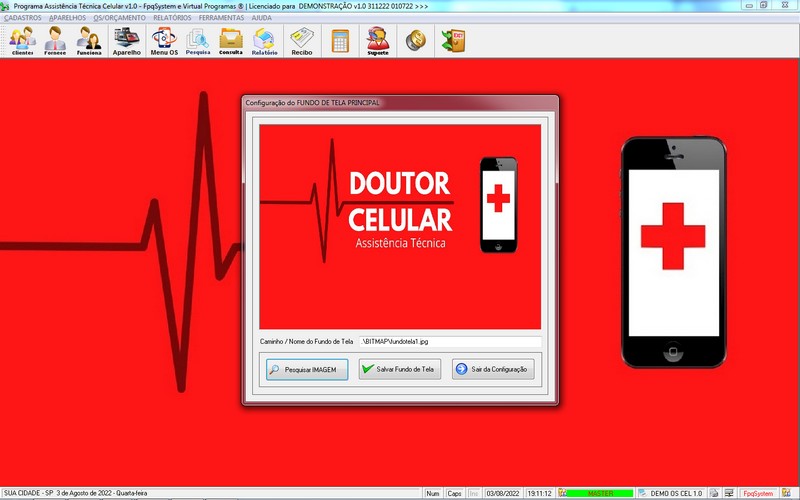This screenshot has width=800, height=500.
Task: Click the gold coin finance icon
Action: (415, 40)
